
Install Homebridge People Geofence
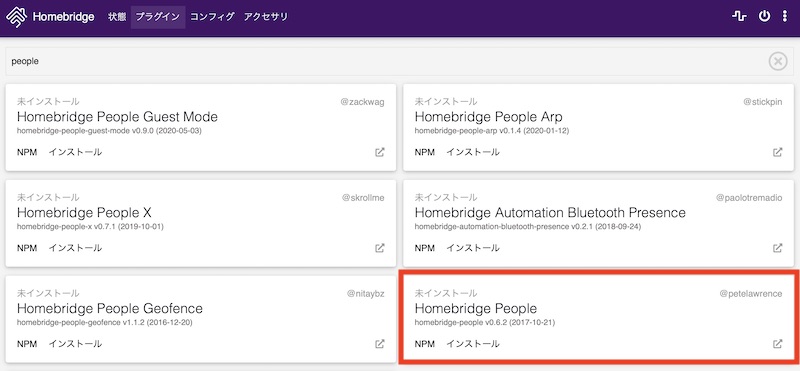pyautogui.click(x=75, y=344)
